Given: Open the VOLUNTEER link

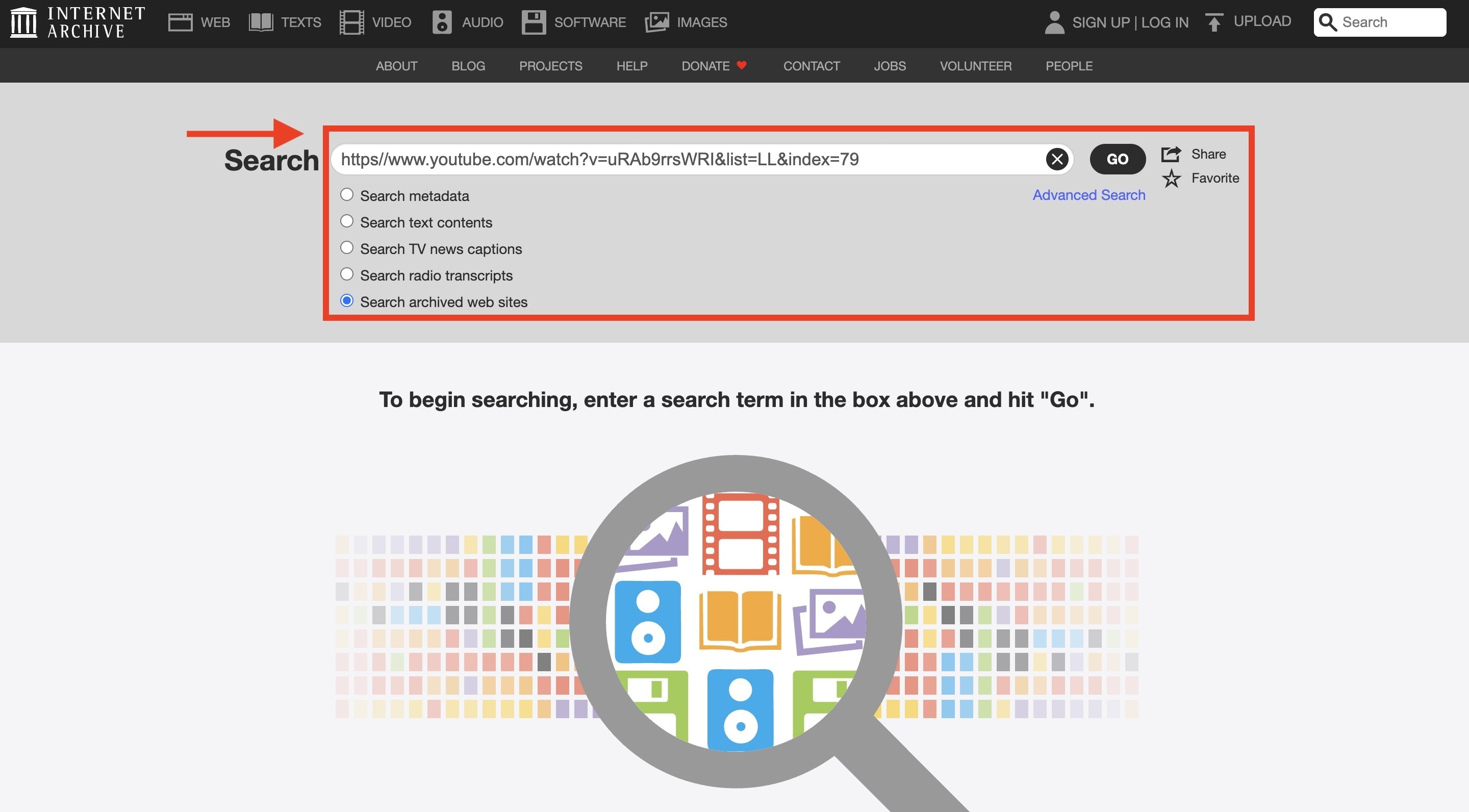Looking at the screenshot, I should click(x=976, y=66).
